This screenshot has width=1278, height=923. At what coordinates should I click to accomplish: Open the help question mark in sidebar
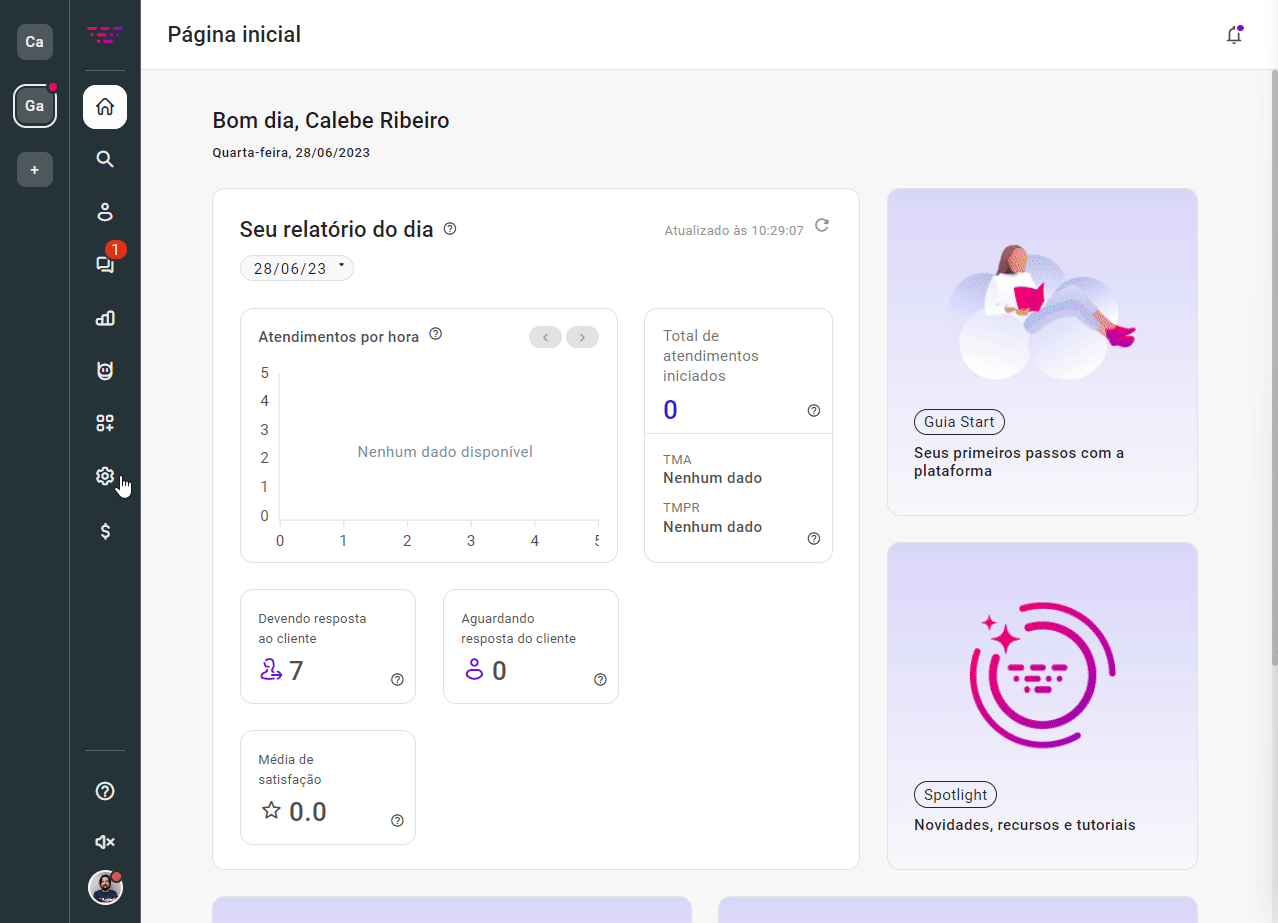coord(105,791)
